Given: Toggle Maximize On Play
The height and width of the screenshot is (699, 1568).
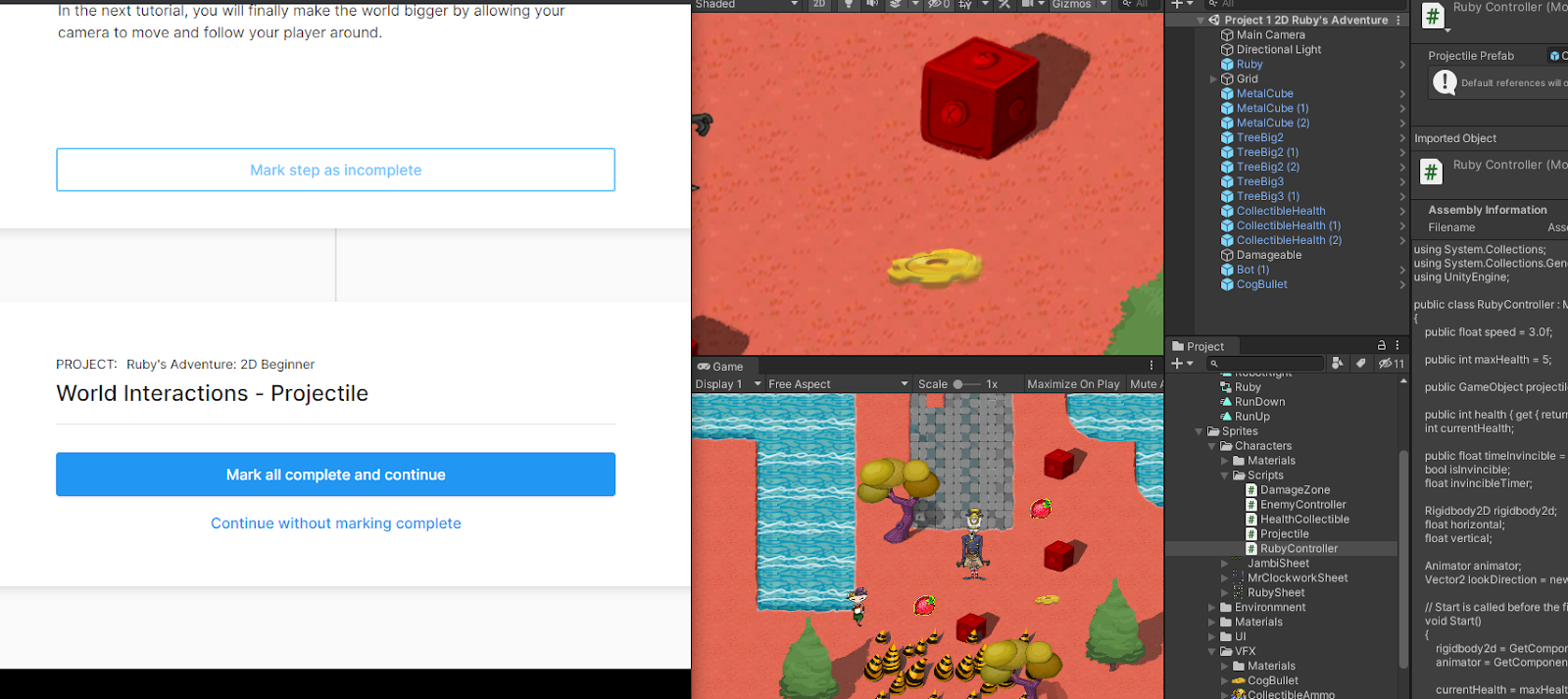Looking at the screenshot, I should [x=1073, y=384].
